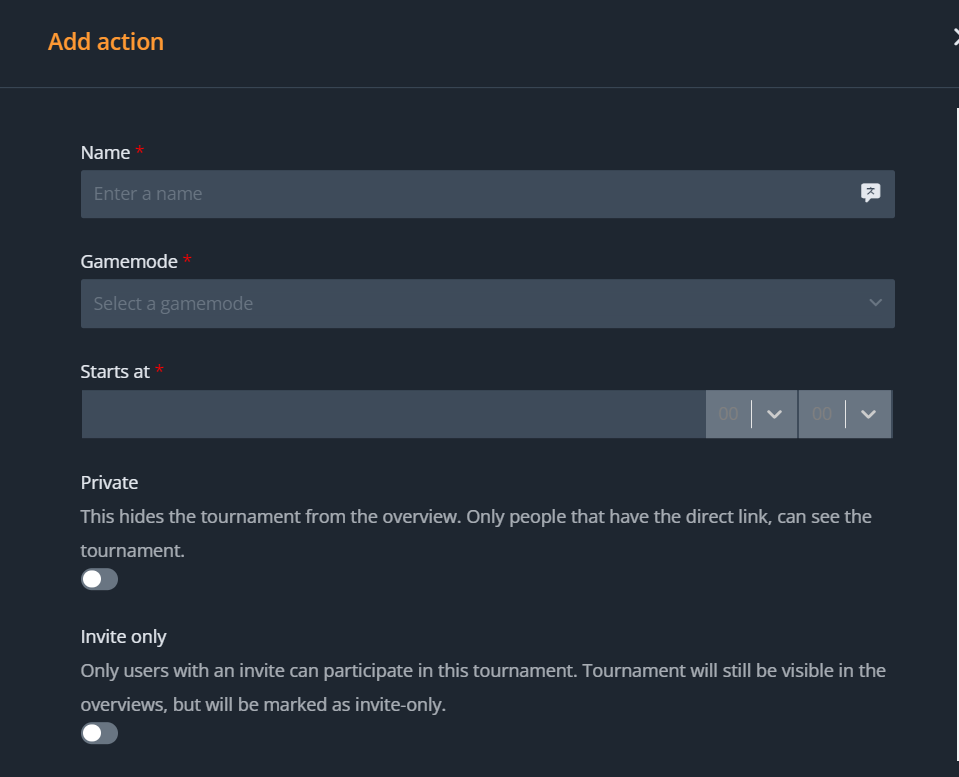Click the translate icon in Name field
The width and height of the screenshot is (959, 777).
click(x=870, y=193)
